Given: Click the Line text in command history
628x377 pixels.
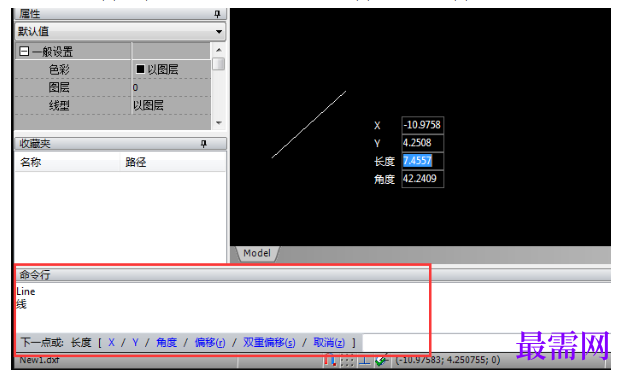Looking at the screenshot, I should (26, 292).
